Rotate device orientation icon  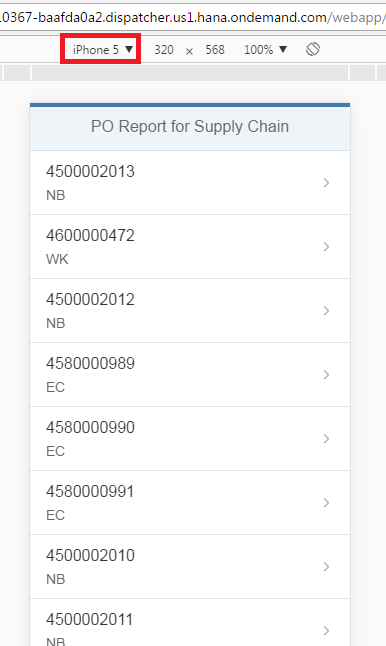(x=313, y=49)
